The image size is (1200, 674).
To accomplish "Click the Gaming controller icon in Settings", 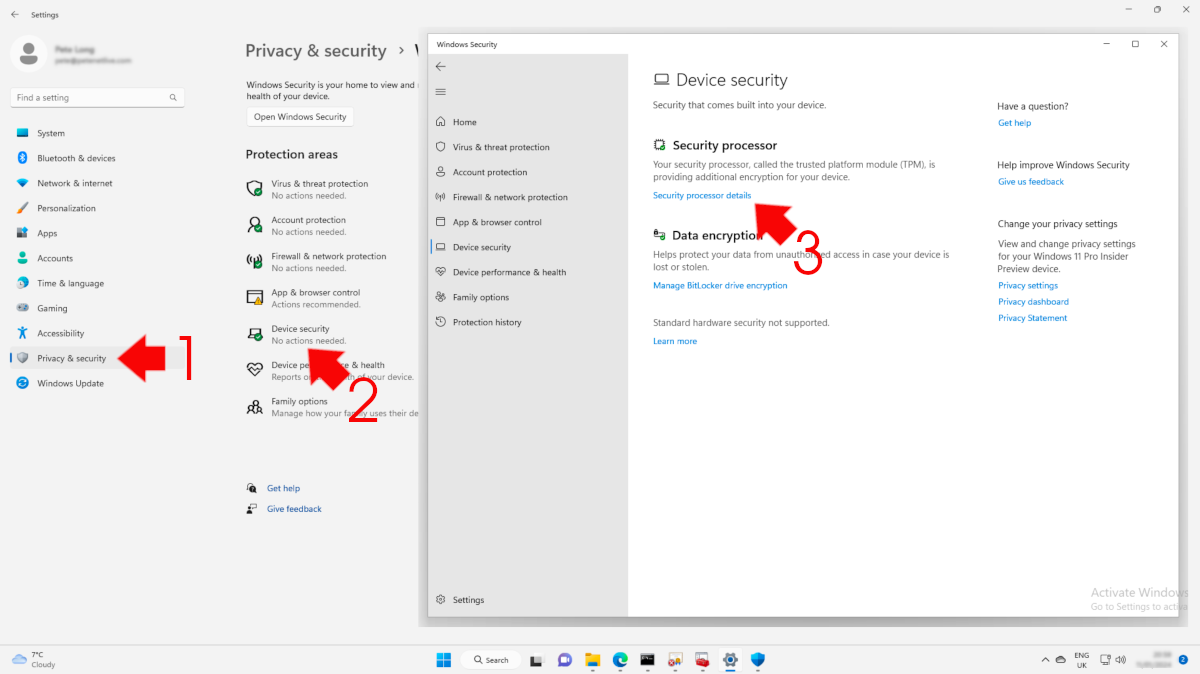I will point(22,308).
